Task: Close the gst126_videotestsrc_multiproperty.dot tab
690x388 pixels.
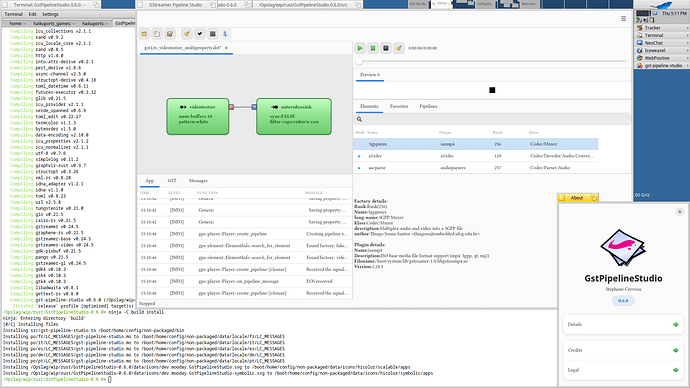Action: click(226, 48)
